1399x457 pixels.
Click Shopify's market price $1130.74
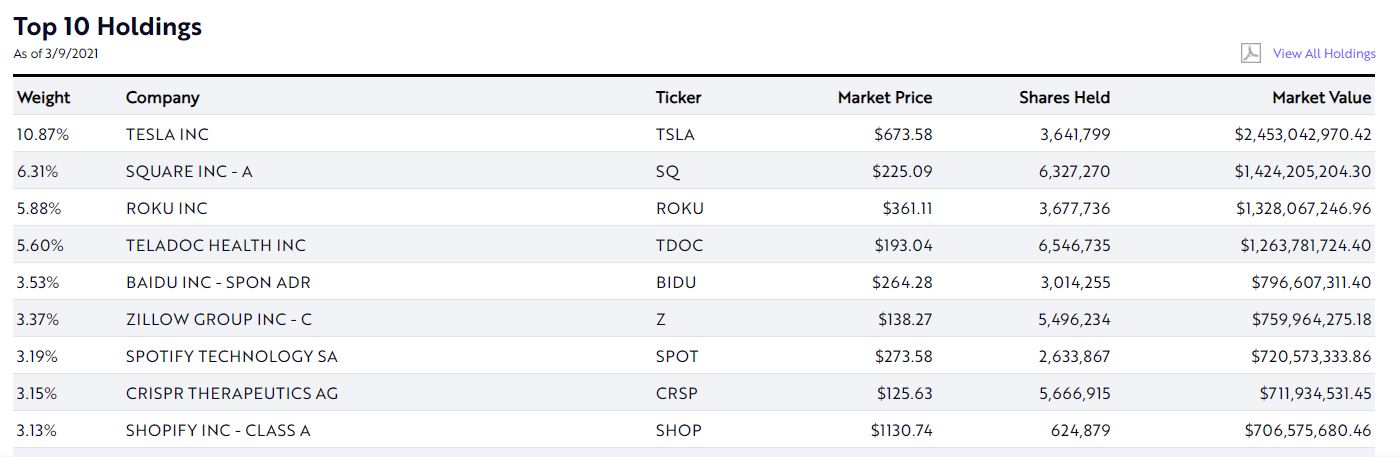(x=901, y=430)
